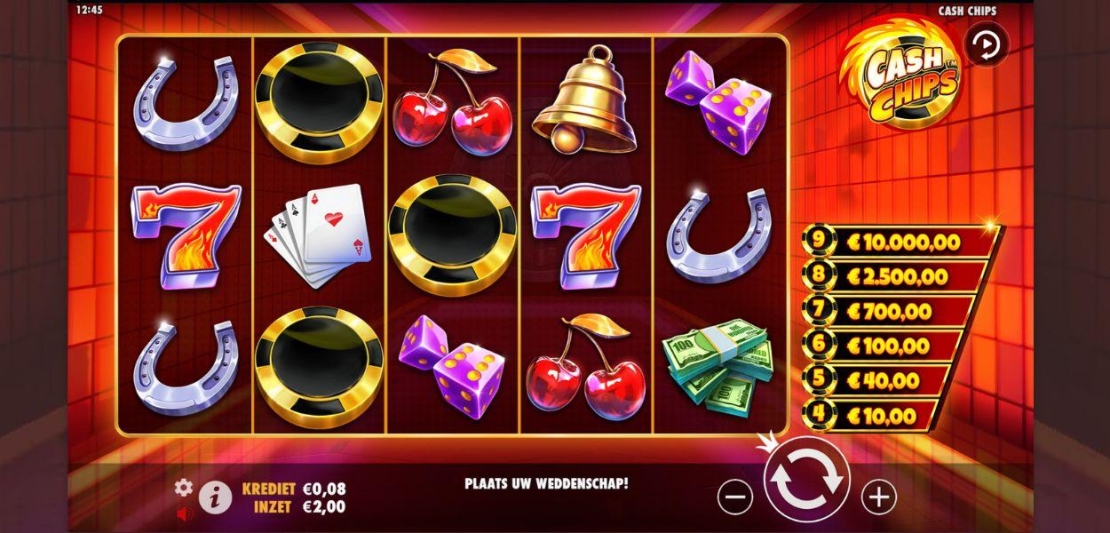1110x533 pixels.
Task: Click the spin reels button
Action: click(807, 479)
